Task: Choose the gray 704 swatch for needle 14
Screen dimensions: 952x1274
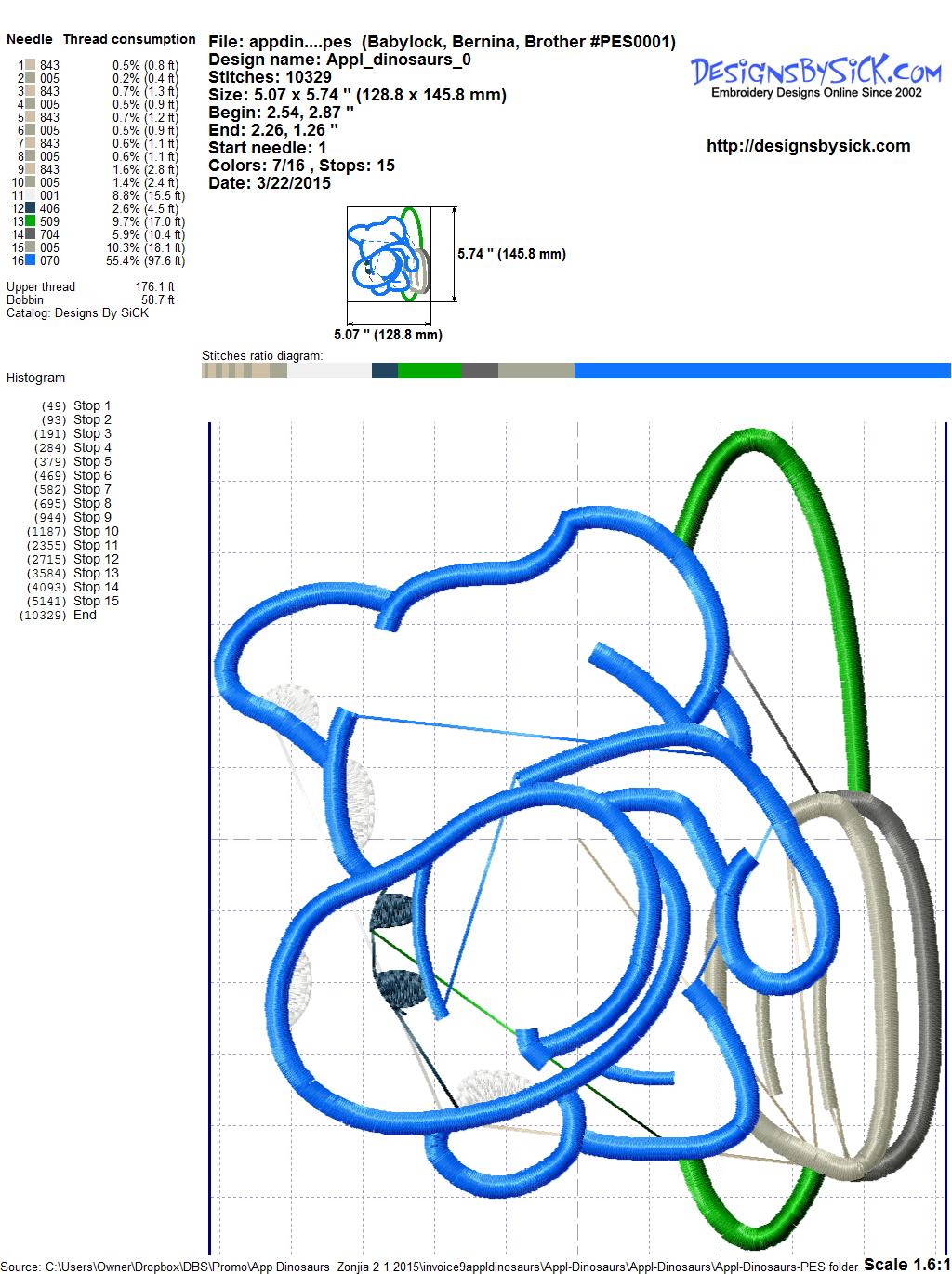Action: (x=31, y=235)
